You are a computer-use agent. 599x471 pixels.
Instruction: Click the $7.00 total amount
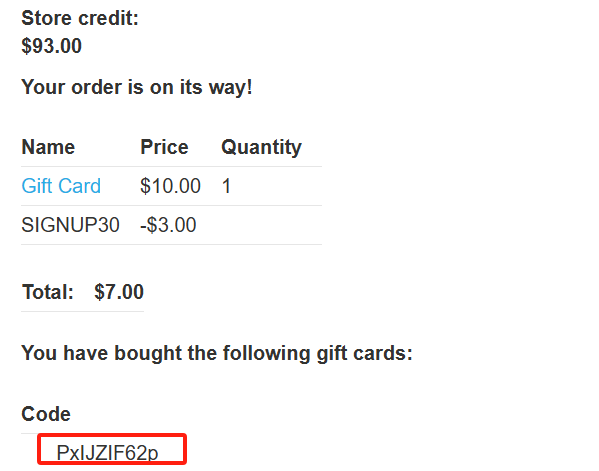[119, 292]
